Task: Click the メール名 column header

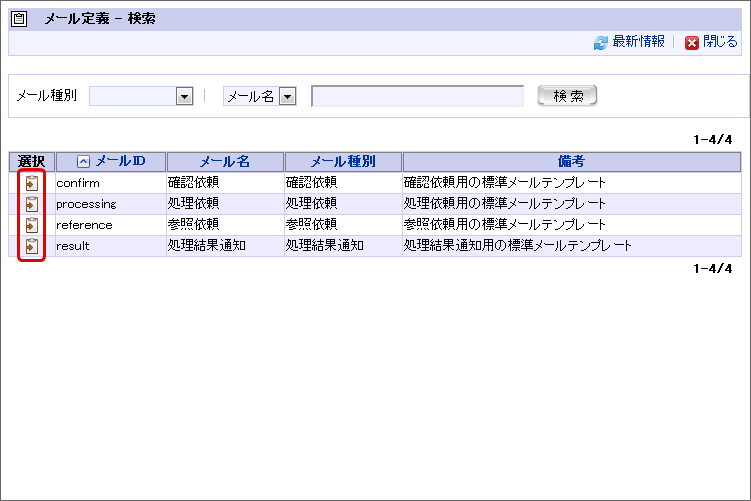Action: [x=225, y=161]
